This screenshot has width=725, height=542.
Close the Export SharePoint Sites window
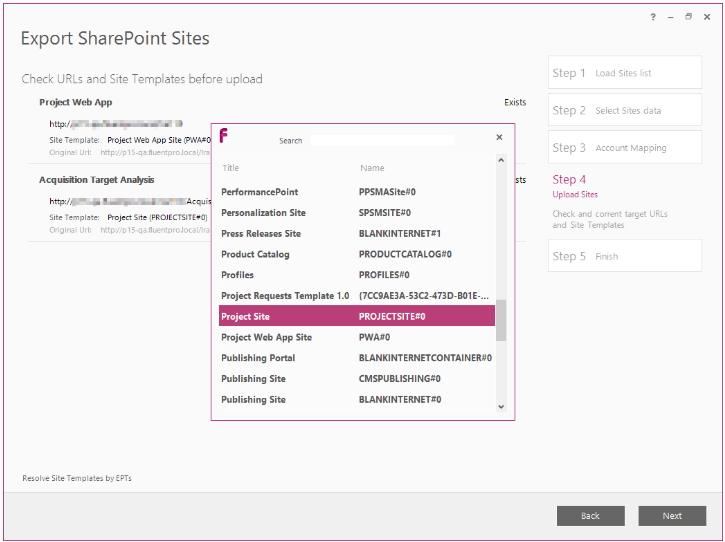[x=707, y=17]
